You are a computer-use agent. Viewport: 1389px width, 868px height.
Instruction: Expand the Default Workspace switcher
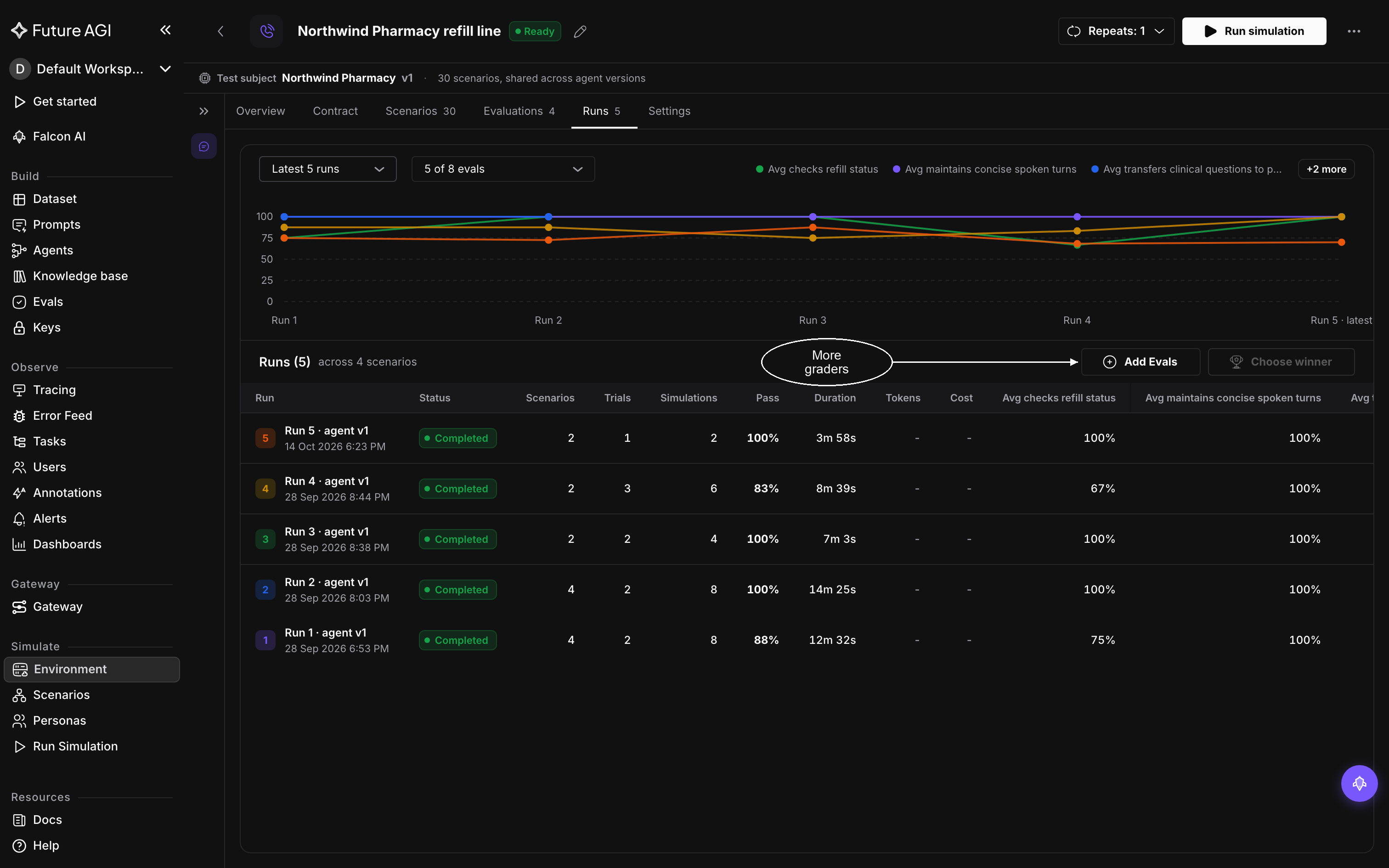(x=92, y=69)
